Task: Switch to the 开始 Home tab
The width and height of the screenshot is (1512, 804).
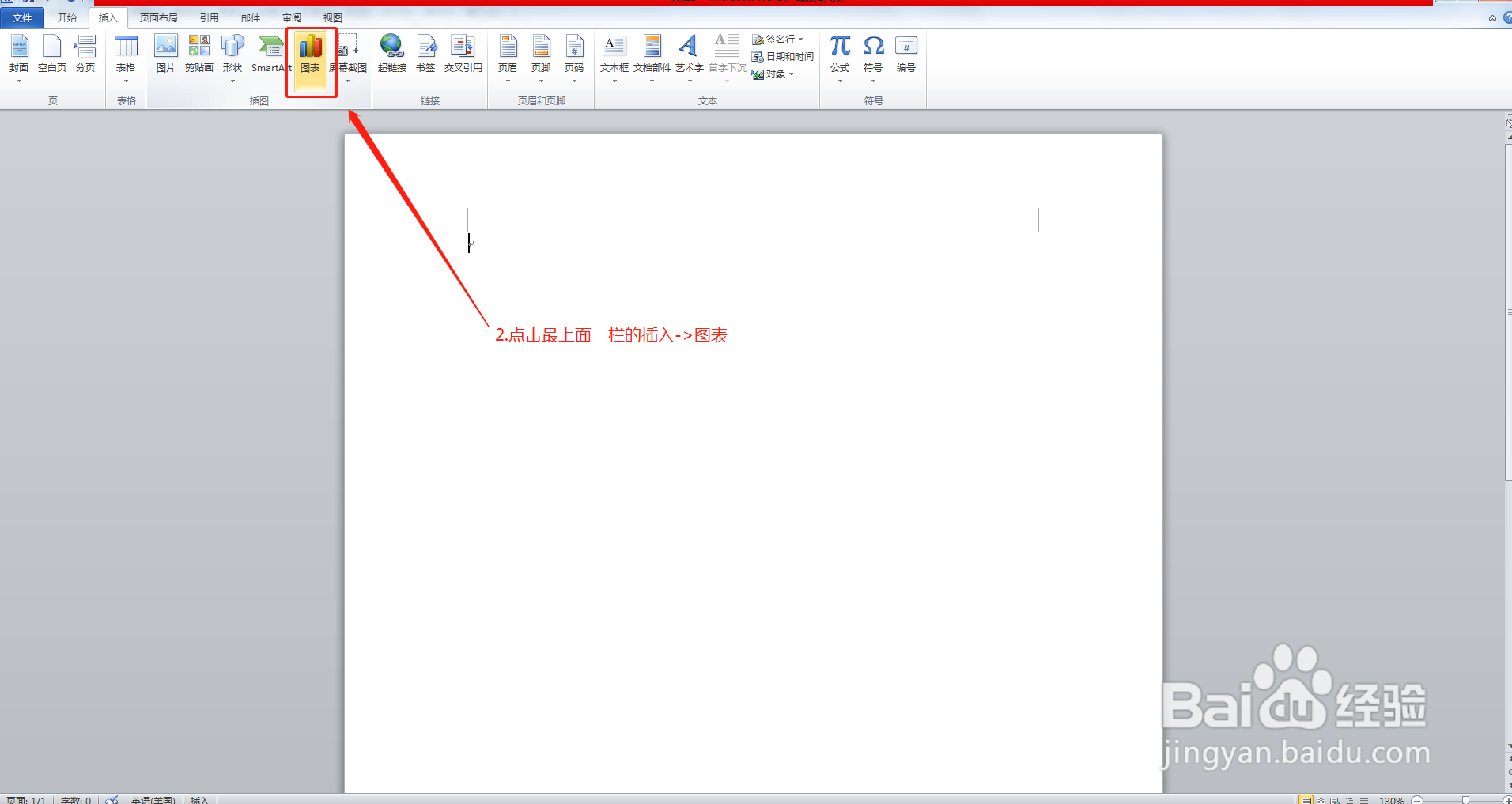Action: (x=67, y=17)
